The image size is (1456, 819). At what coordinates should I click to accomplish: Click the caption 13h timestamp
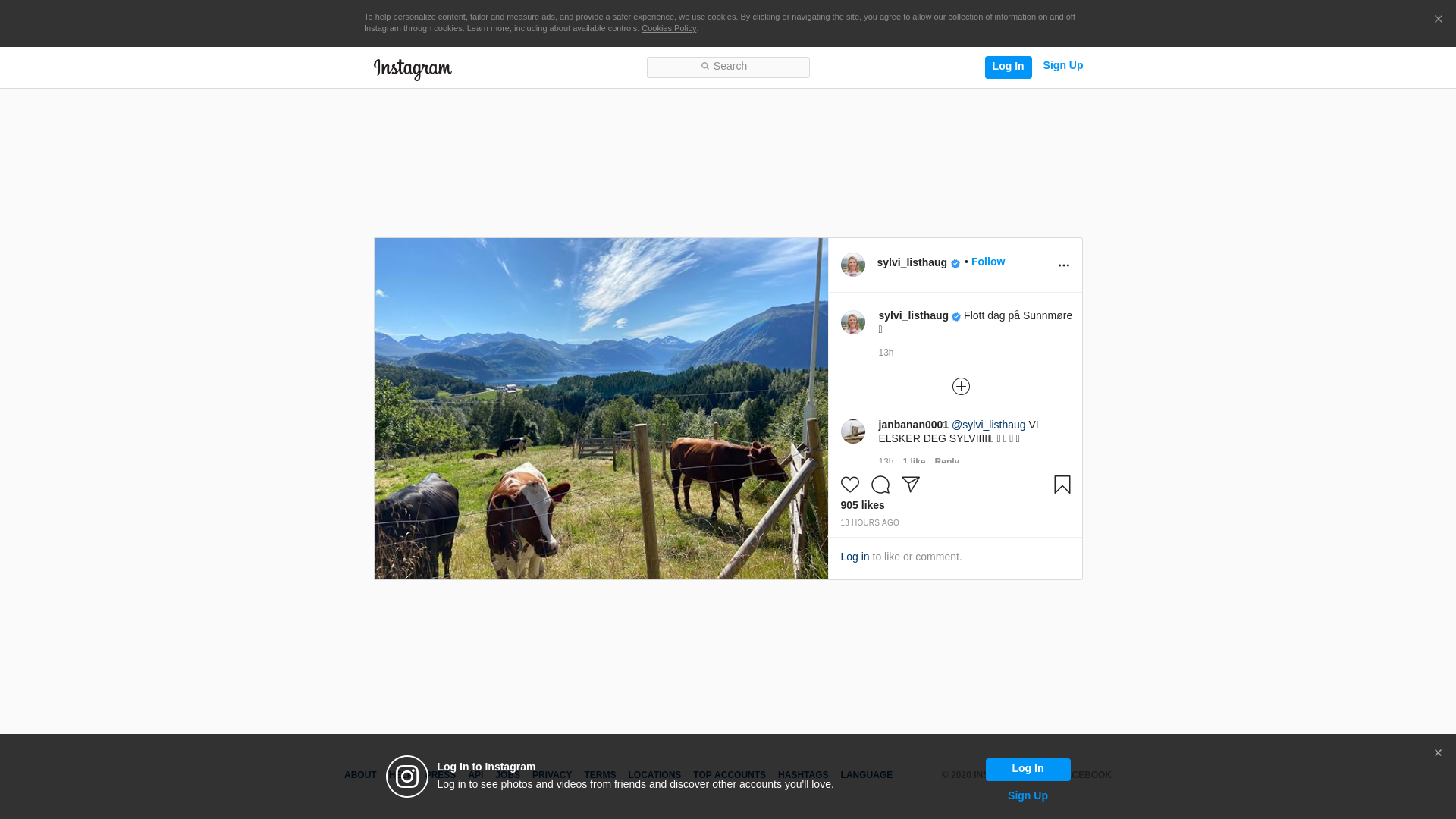click(x=886, y=353)
